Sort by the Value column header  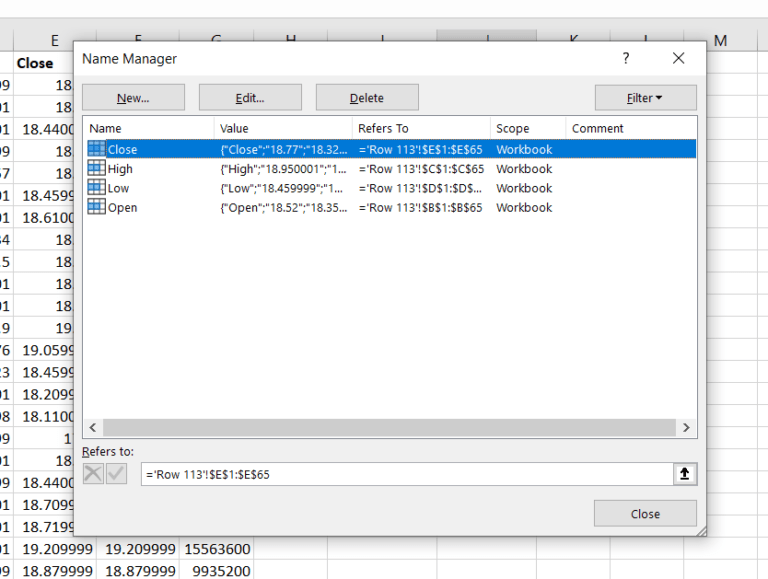[x=283, y=128]
